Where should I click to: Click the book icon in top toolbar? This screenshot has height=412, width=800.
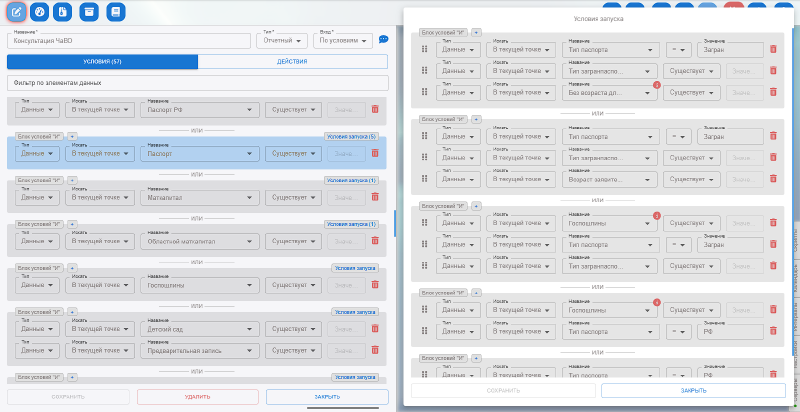tap(115, 13)
